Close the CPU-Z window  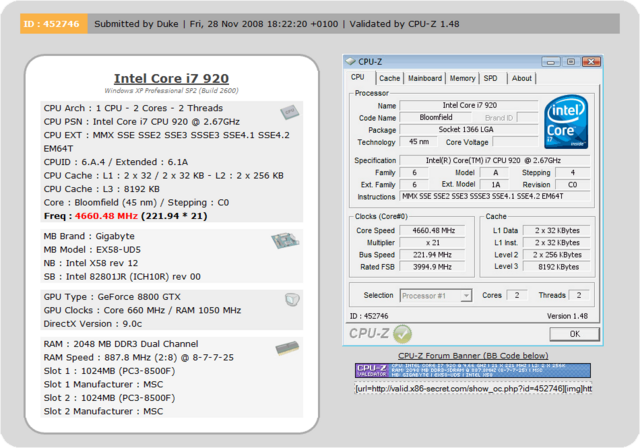591,62
